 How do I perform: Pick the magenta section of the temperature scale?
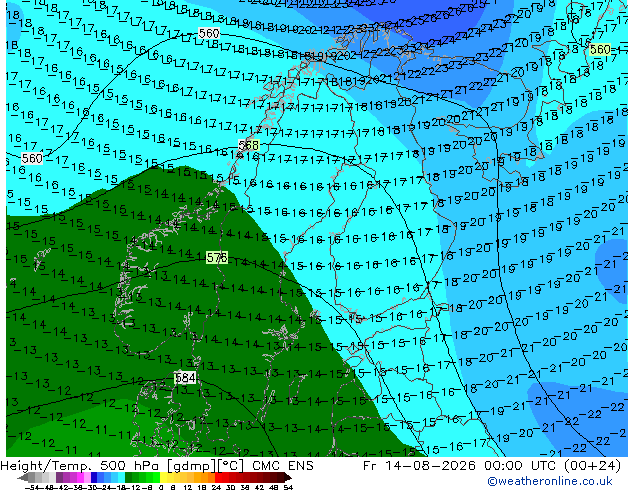pos(80,478)
